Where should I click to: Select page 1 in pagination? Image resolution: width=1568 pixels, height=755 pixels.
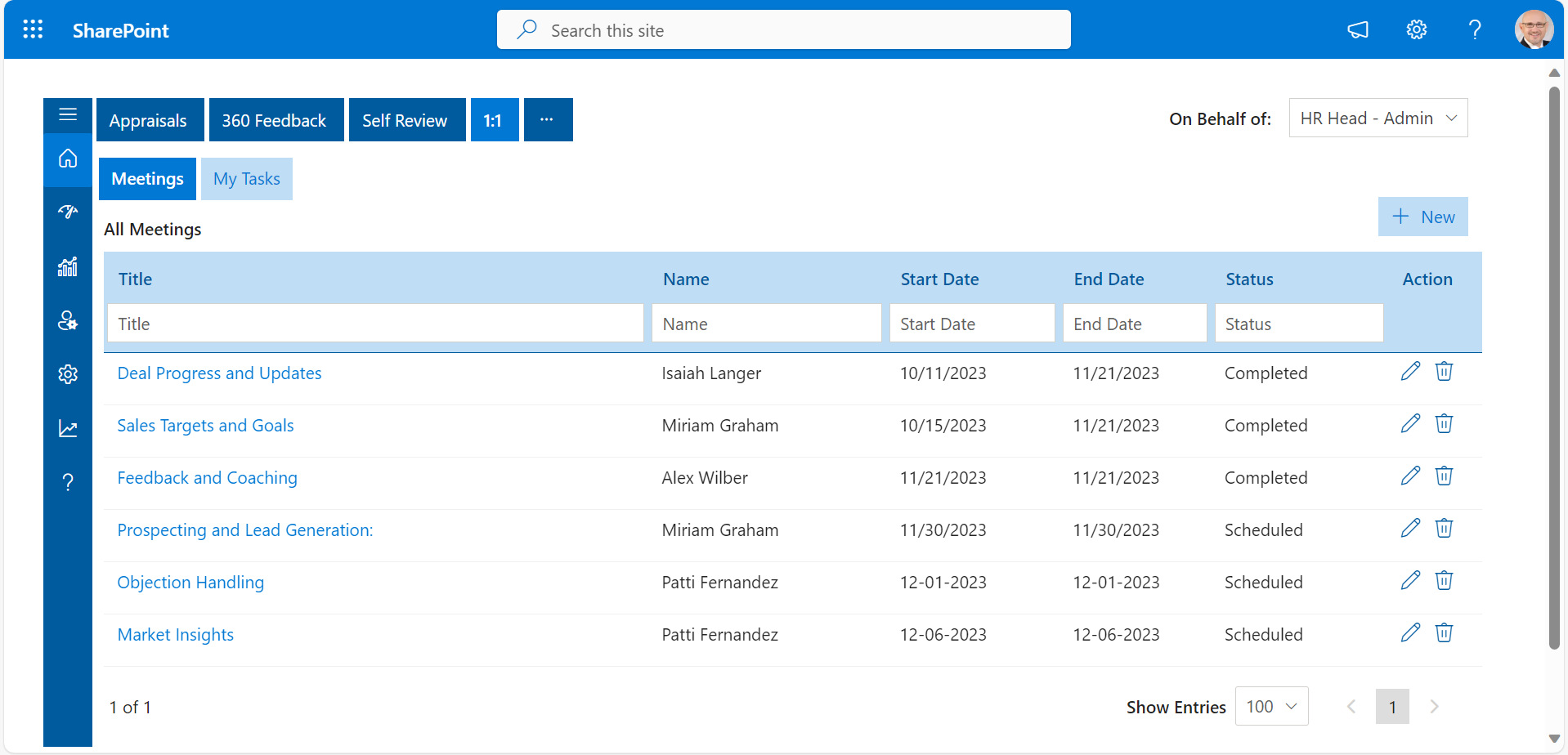[1392, 706]
